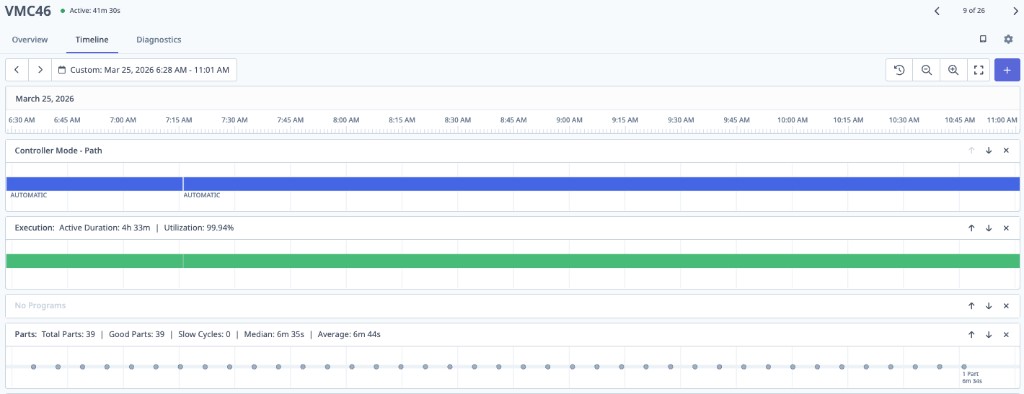
Task: Move the Parts row down
Action: coord(989,334)
